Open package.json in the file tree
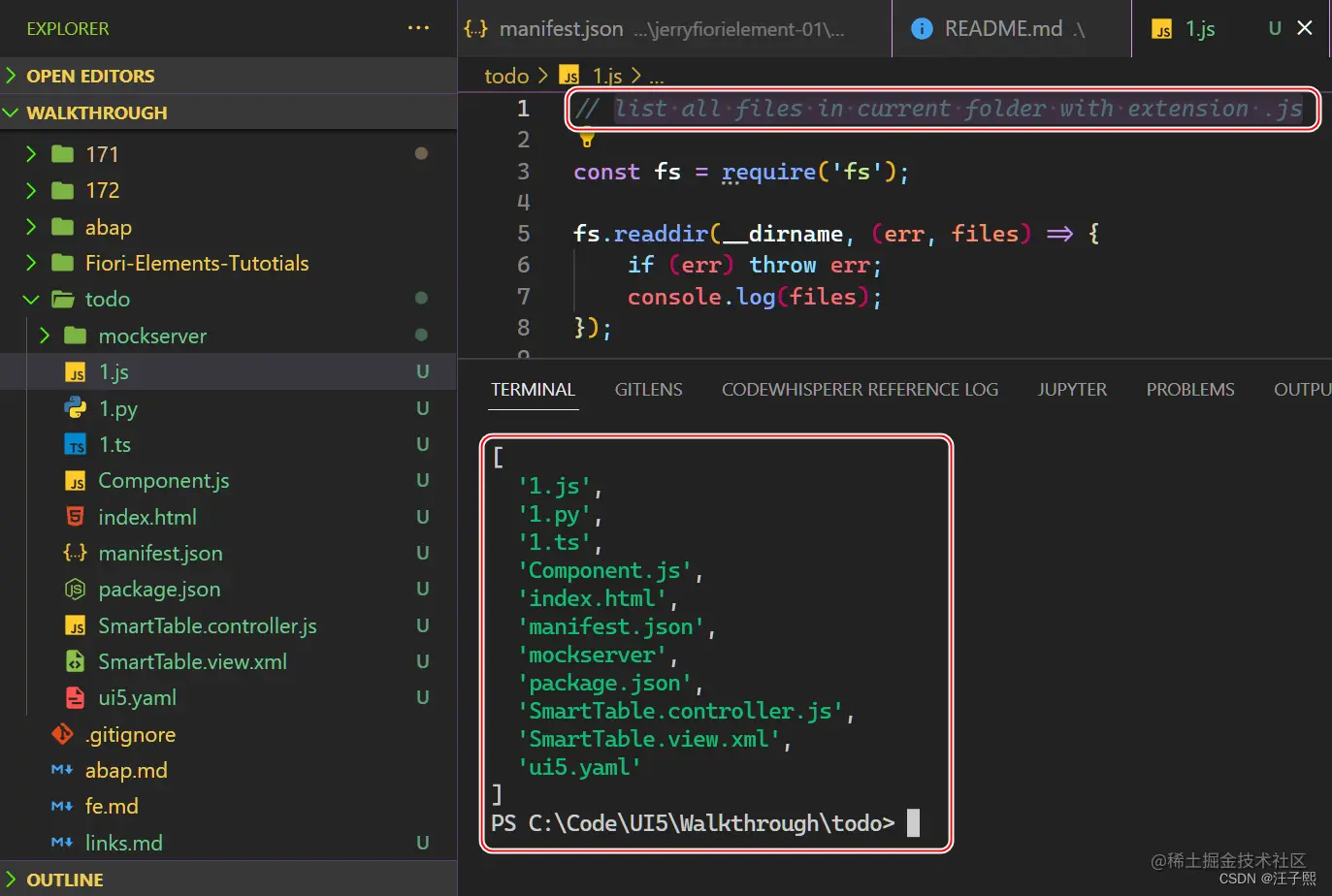 click(x=159, y=590)
